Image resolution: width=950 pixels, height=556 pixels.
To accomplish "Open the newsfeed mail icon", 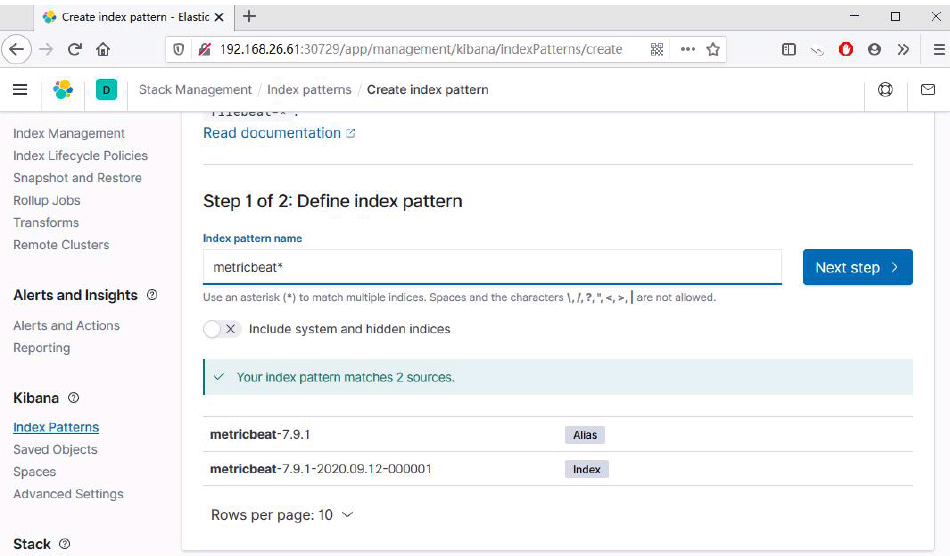I will point(928,90).
